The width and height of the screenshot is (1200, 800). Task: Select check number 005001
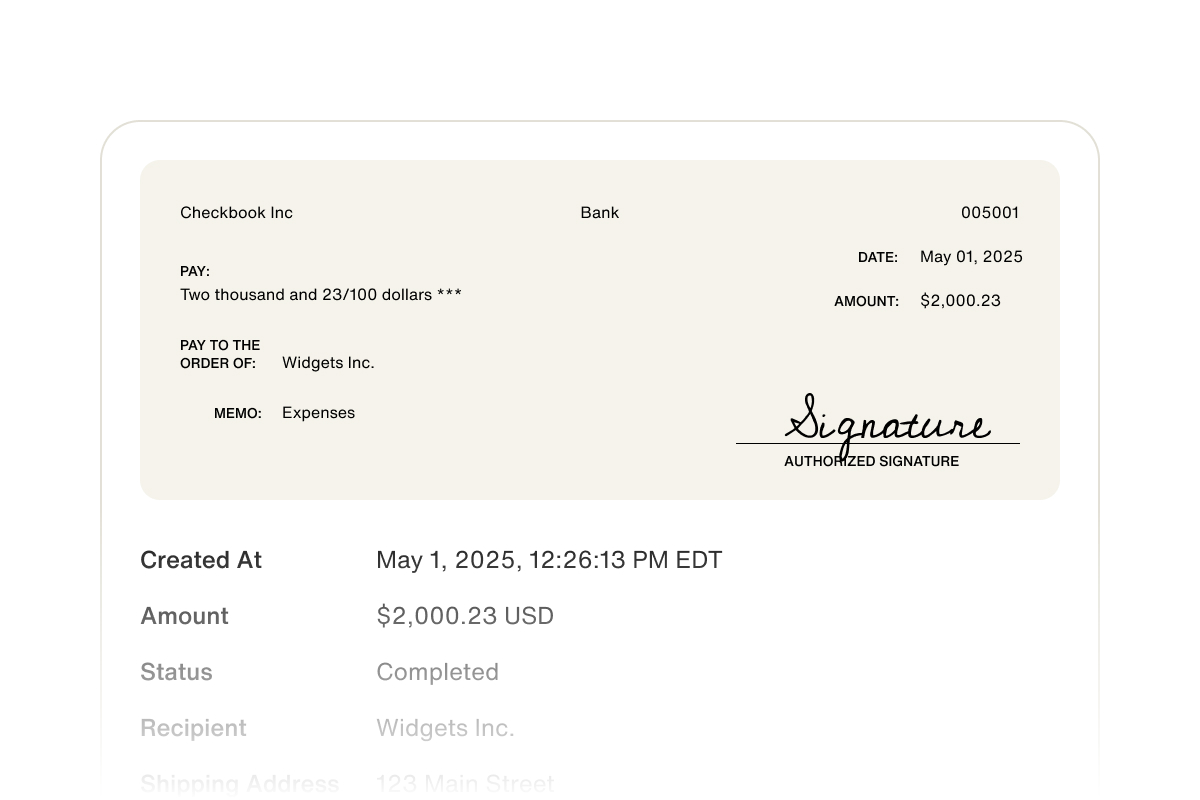pos(990,212)
